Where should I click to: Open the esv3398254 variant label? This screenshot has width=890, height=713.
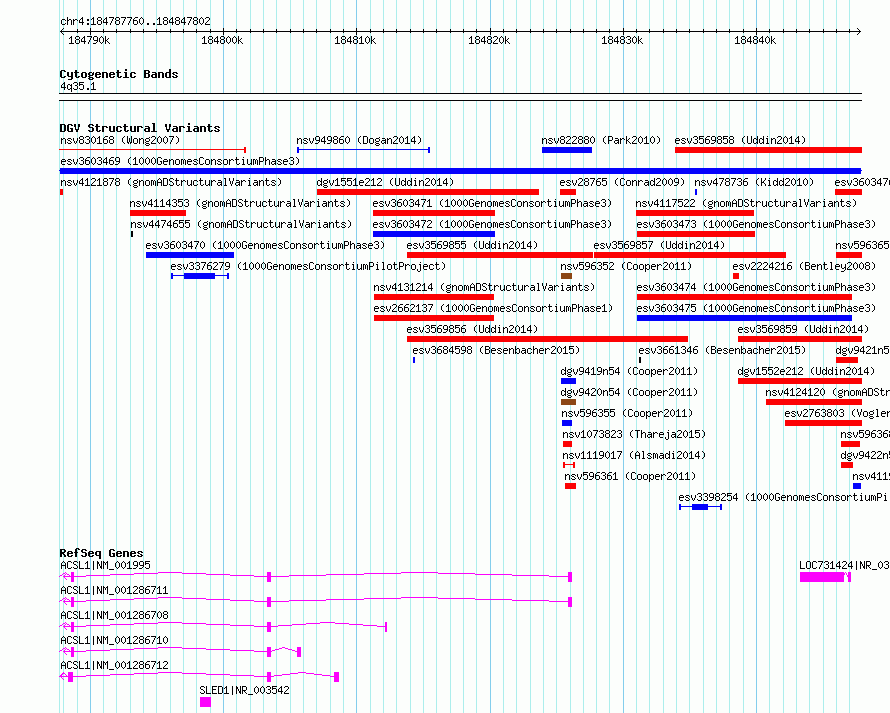click(x=783, y=497)
